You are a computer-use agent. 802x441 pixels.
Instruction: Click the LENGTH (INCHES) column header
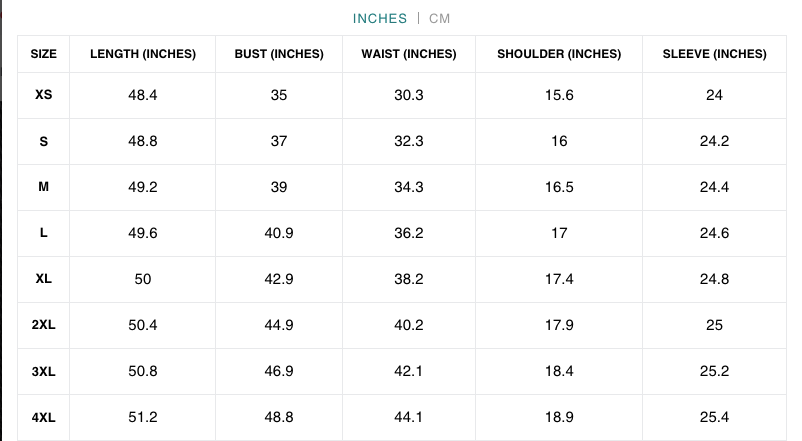click(x=143, y=54)
